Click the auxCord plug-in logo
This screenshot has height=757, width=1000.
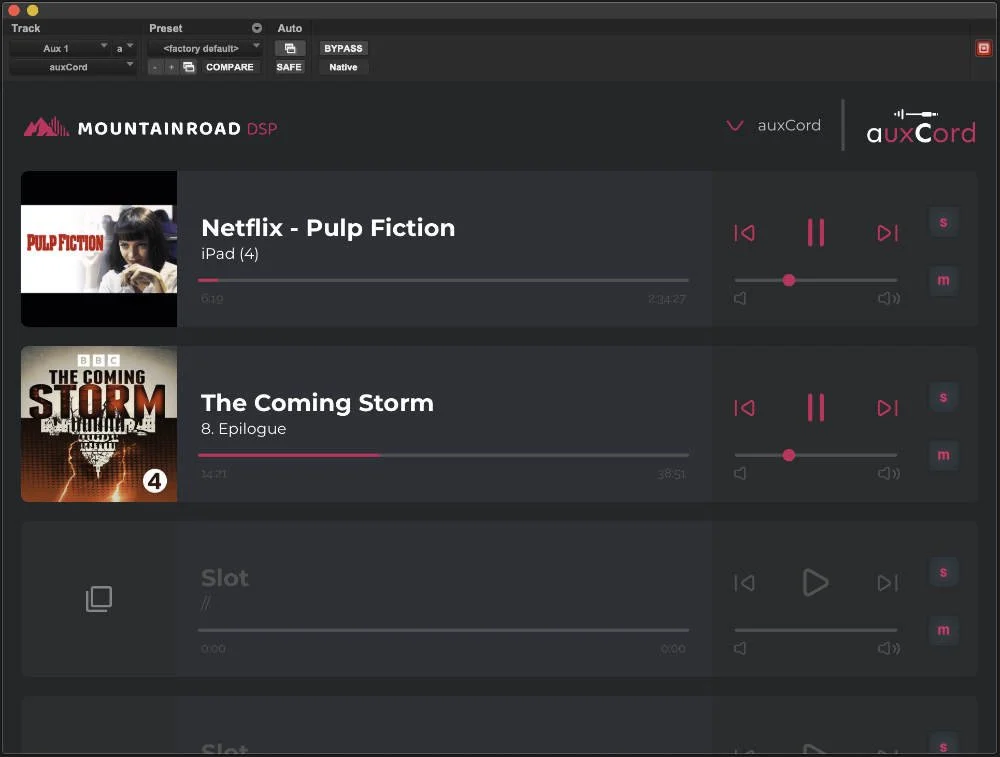pyautogui.click(x=921, y=127)
